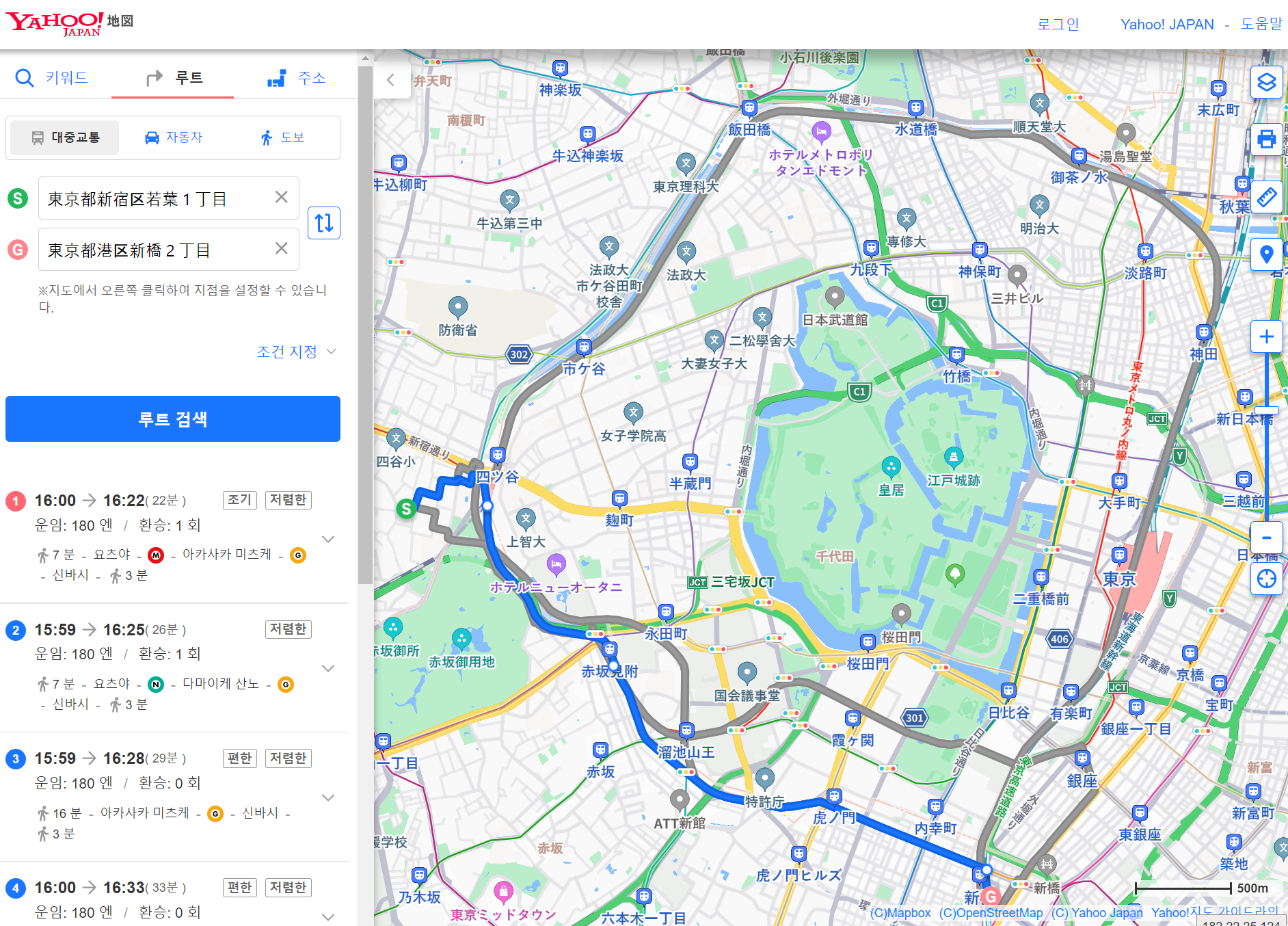Click the 日本武道館 landmark pin
Image resolution: width=1288 pixels, height=926 pixels.
[834, 297]
